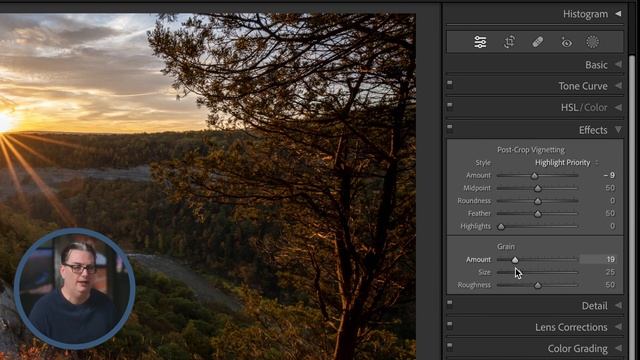Image resolution: width=640 pixels, height=360 pixels.
Task: Select the Crop overlay tool
Action: pos(509,42)
